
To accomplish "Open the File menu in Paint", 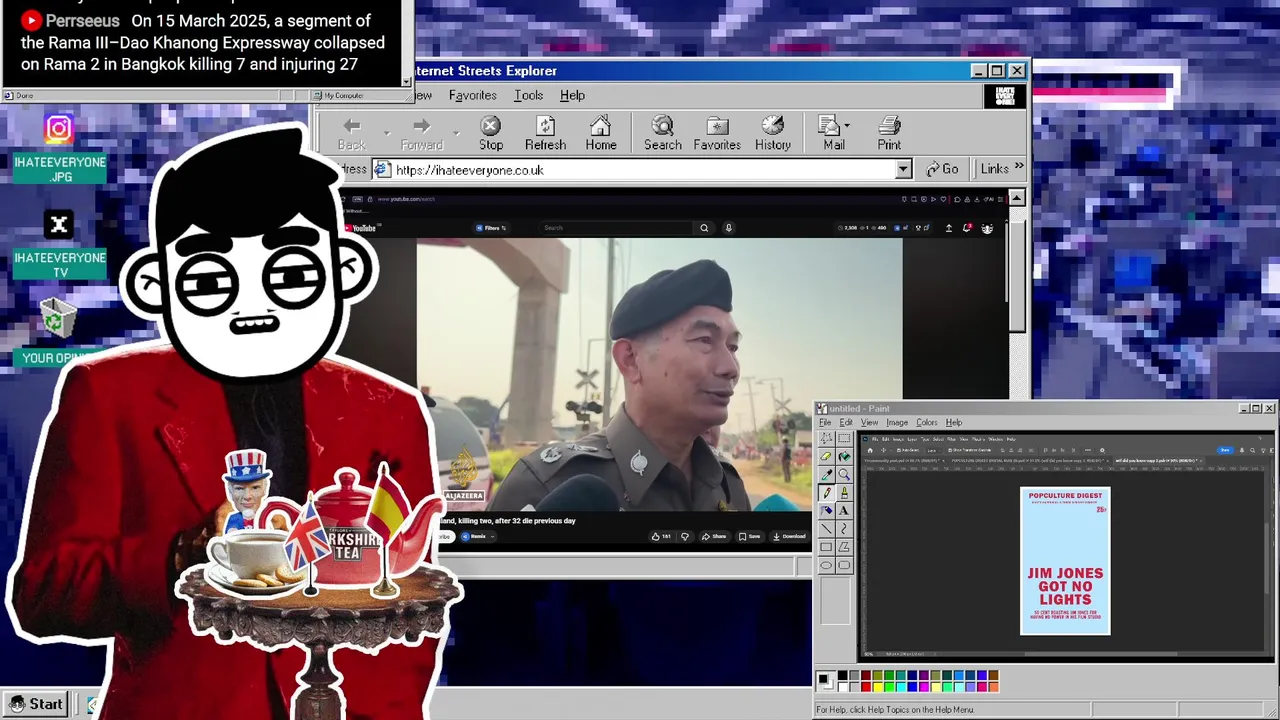I will [825, 422].
